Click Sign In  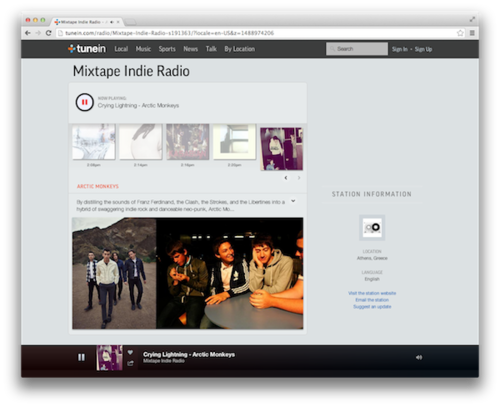(400, 49)
